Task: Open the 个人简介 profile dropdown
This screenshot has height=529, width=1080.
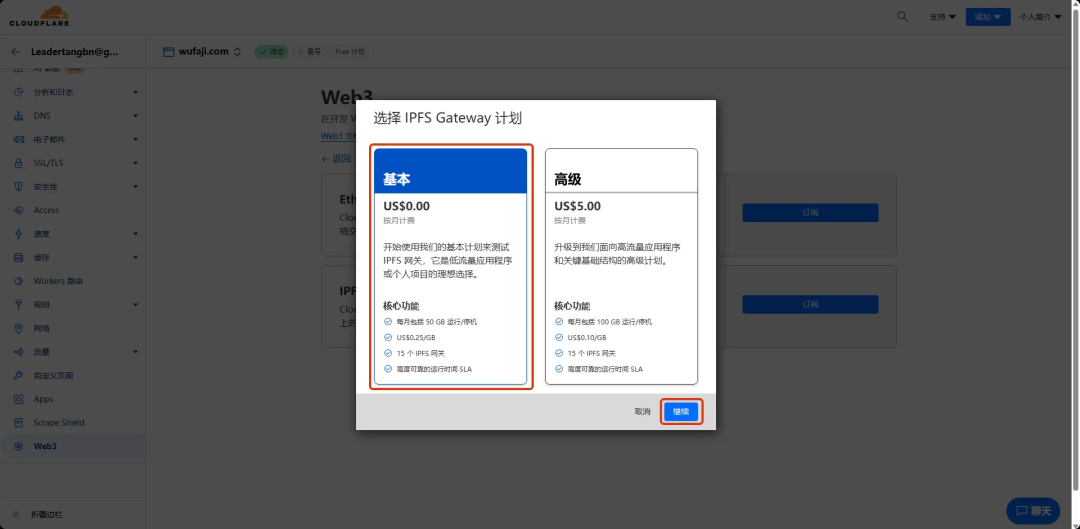Action: [1041, 17]
